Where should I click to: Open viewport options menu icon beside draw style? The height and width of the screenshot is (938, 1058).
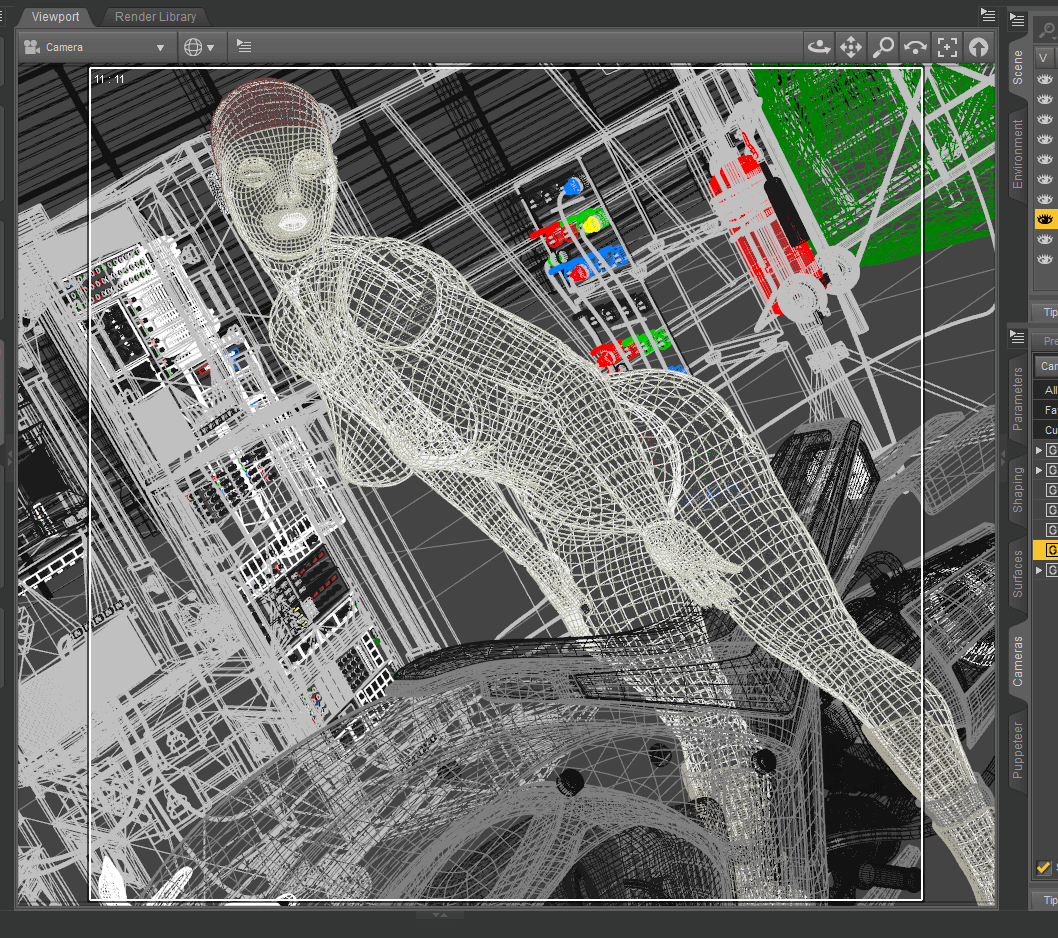244,46
